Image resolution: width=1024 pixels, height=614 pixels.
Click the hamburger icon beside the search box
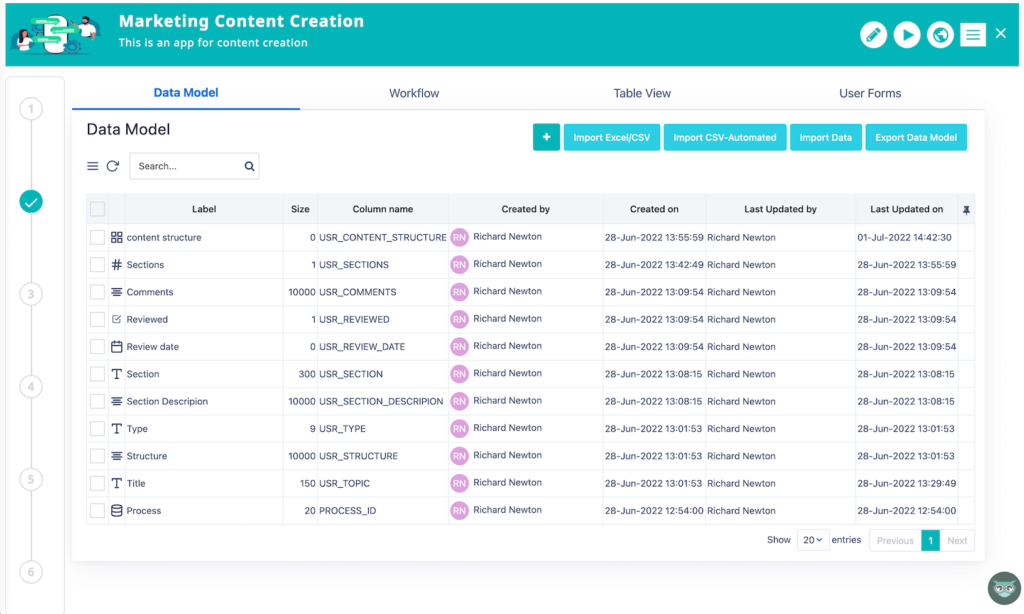pos(91,165)
